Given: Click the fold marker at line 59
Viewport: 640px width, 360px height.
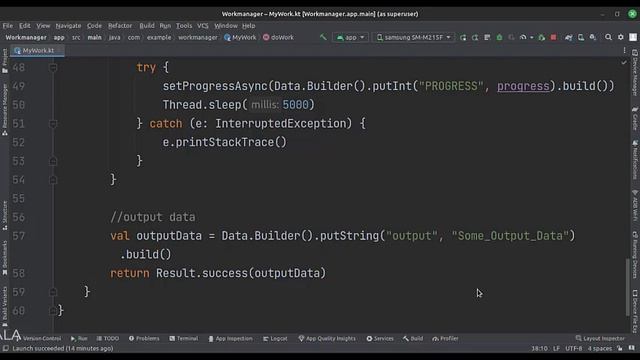Looking at the screenshot, I should pyautogui.click(x=53, y=292).
